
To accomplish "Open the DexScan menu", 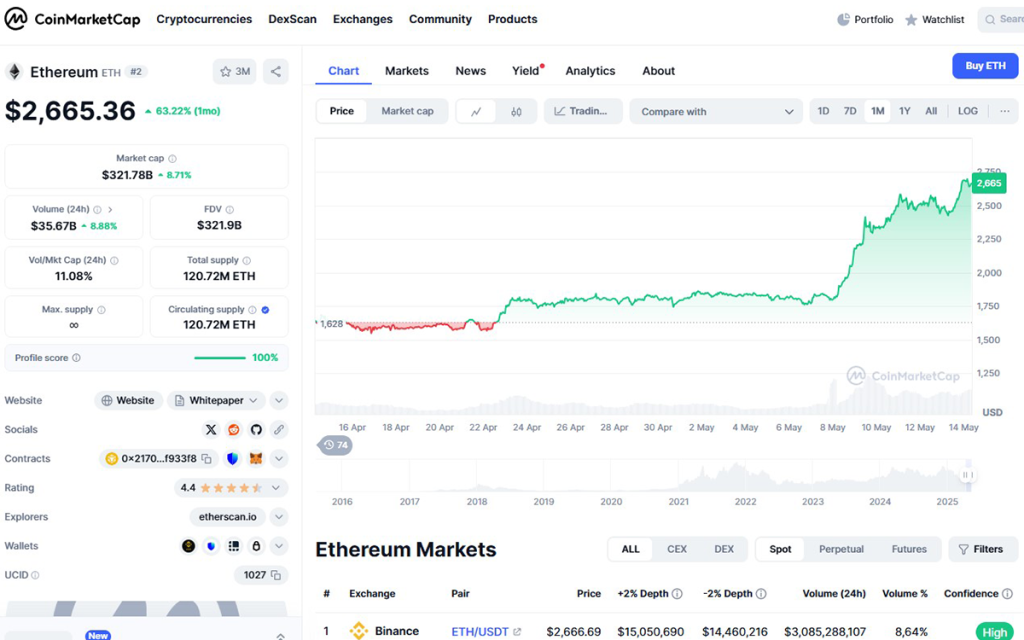I will point(292,20).
